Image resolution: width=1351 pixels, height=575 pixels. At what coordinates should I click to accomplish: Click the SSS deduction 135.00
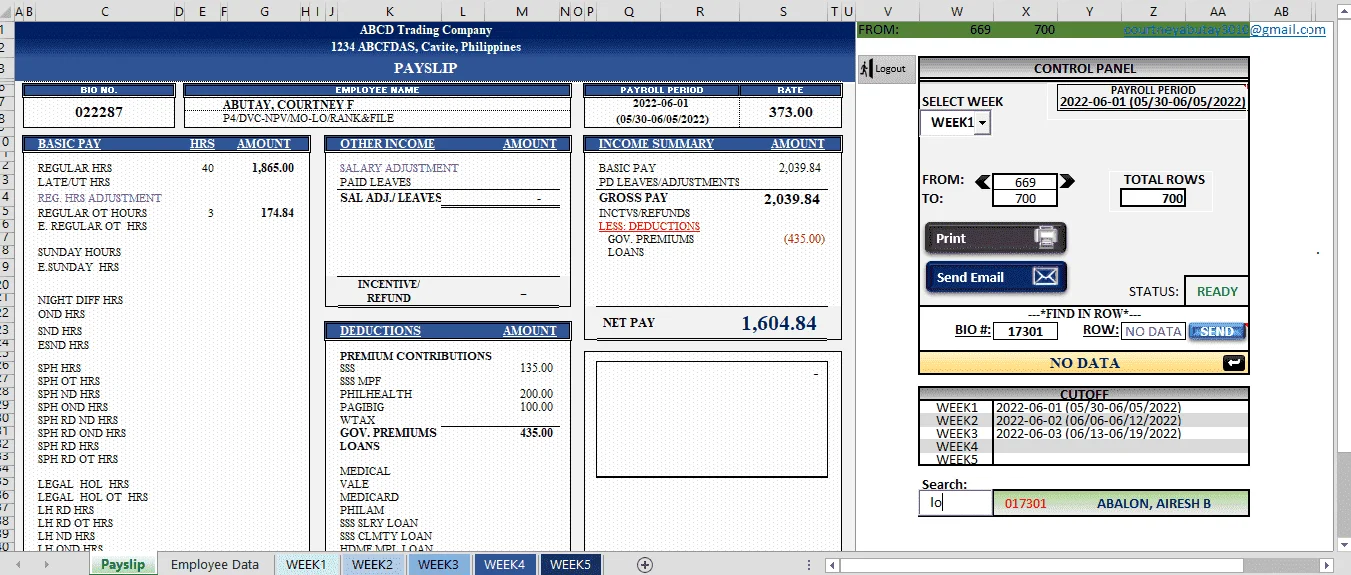tap(536, 368)
